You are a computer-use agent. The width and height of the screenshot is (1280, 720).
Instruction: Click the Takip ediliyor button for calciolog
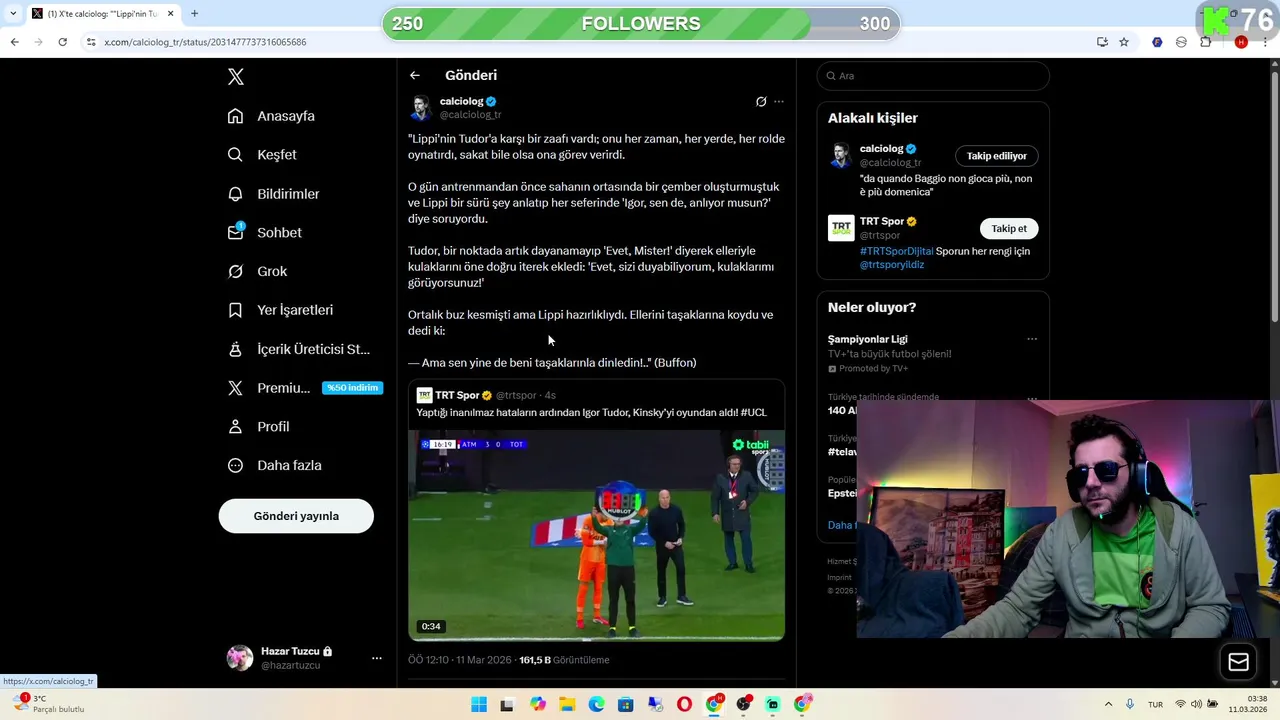pyautogui.click(x=996, y=156)
